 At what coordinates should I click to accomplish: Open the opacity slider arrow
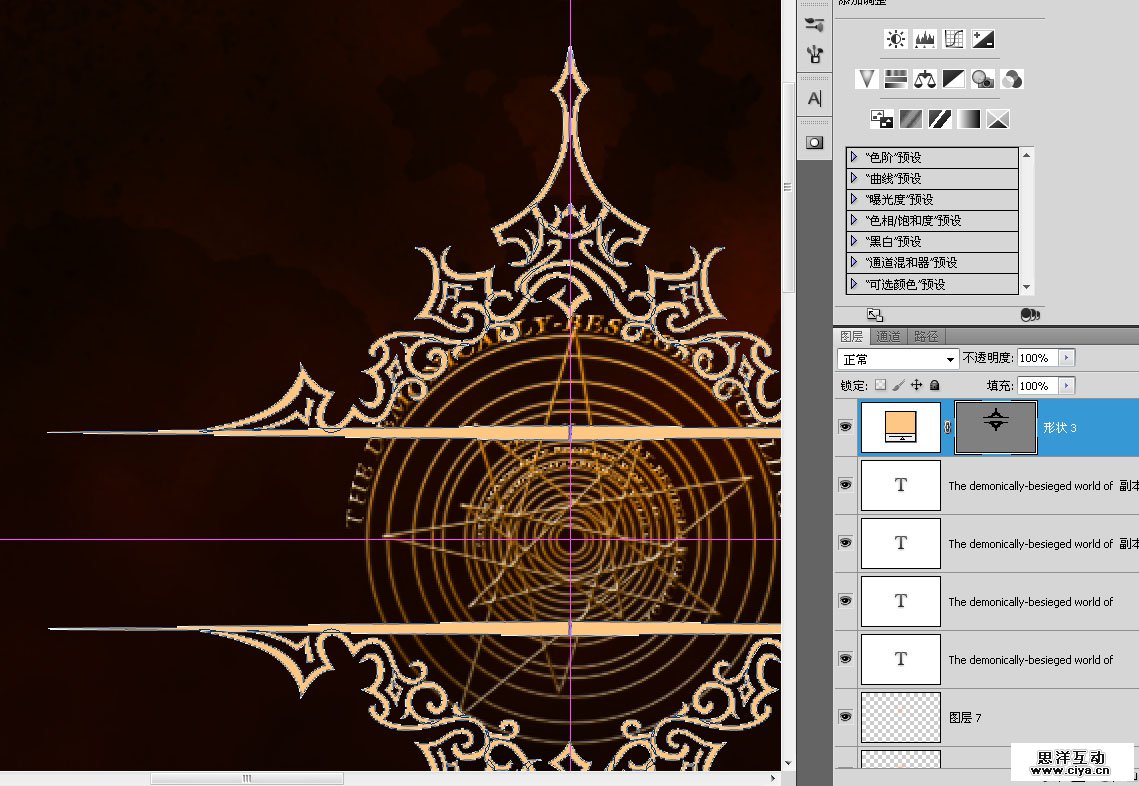(1066, 358)
